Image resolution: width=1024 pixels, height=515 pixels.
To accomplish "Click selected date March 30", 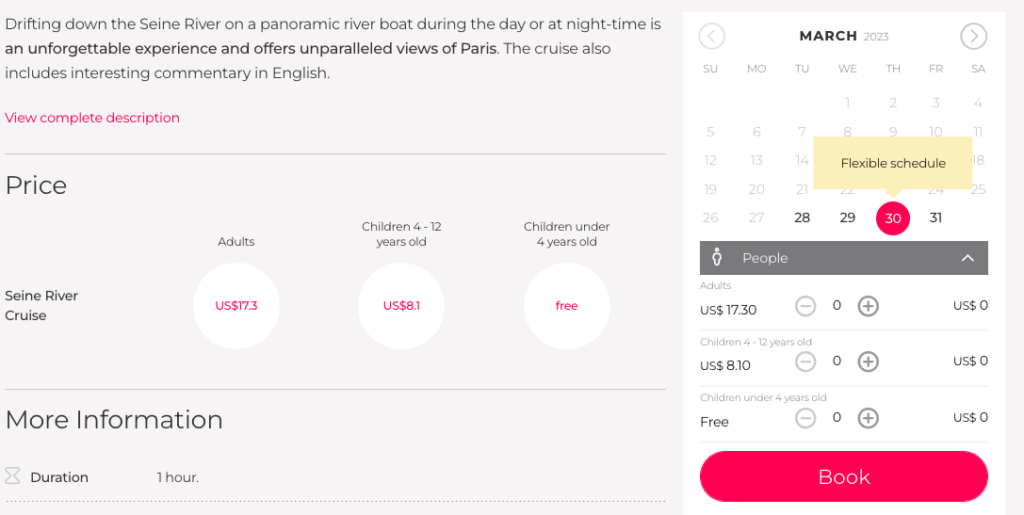I will (893, 218).
